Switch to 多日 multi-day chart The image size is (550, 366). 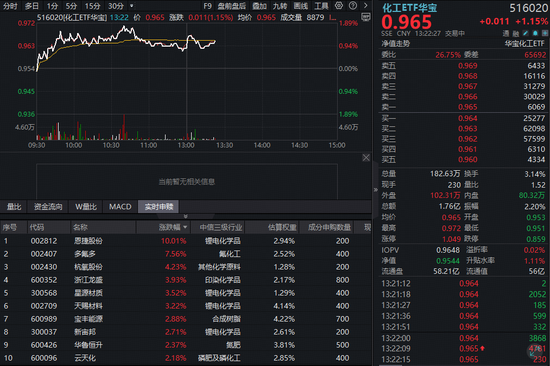[x=32, y=6]
